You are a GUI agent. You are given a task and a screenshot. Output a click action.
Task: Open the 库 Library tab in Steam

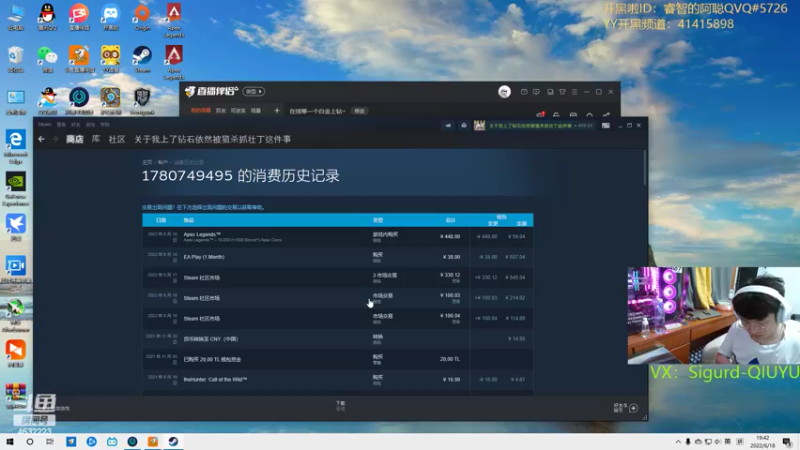(x=96, y=139)
